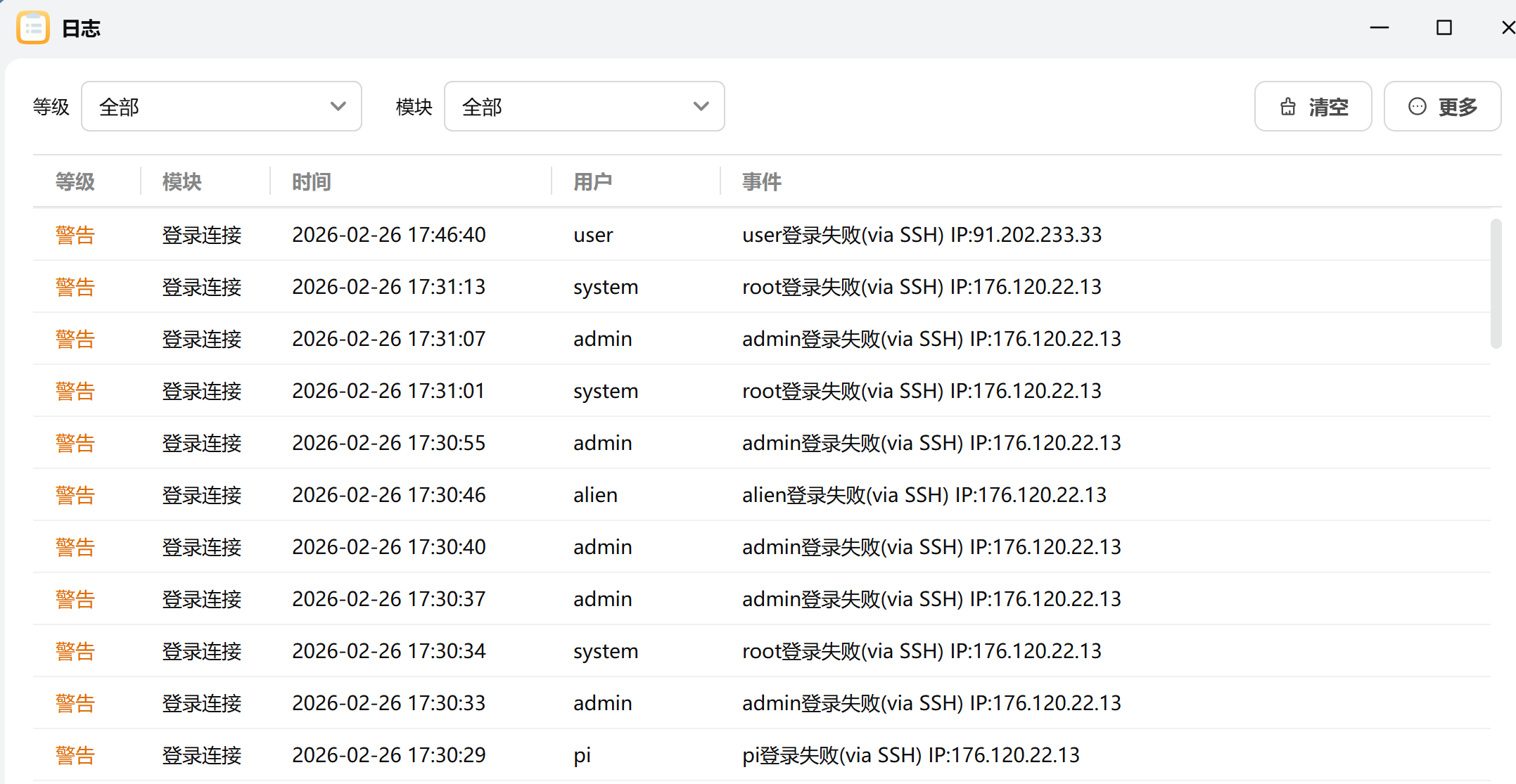Select the log entry at 17:46:40
Screen dimensions: 1516x784
pyautogui.click(x=388, y=235)
